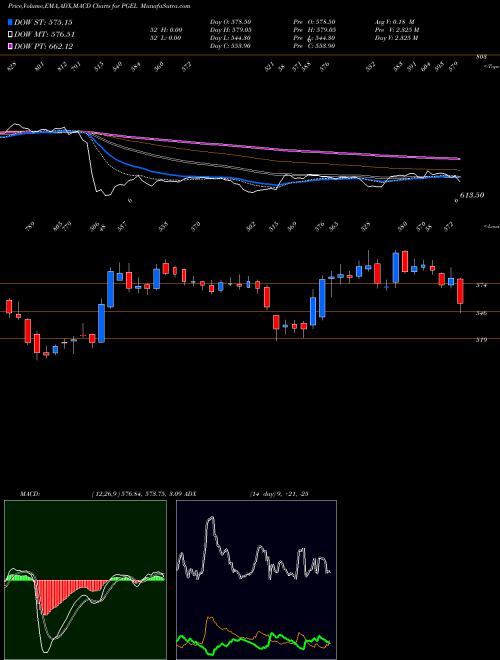The image size is (500, 660).
Task: Click the Day O: 578.50 value
Action: (230, 22)
